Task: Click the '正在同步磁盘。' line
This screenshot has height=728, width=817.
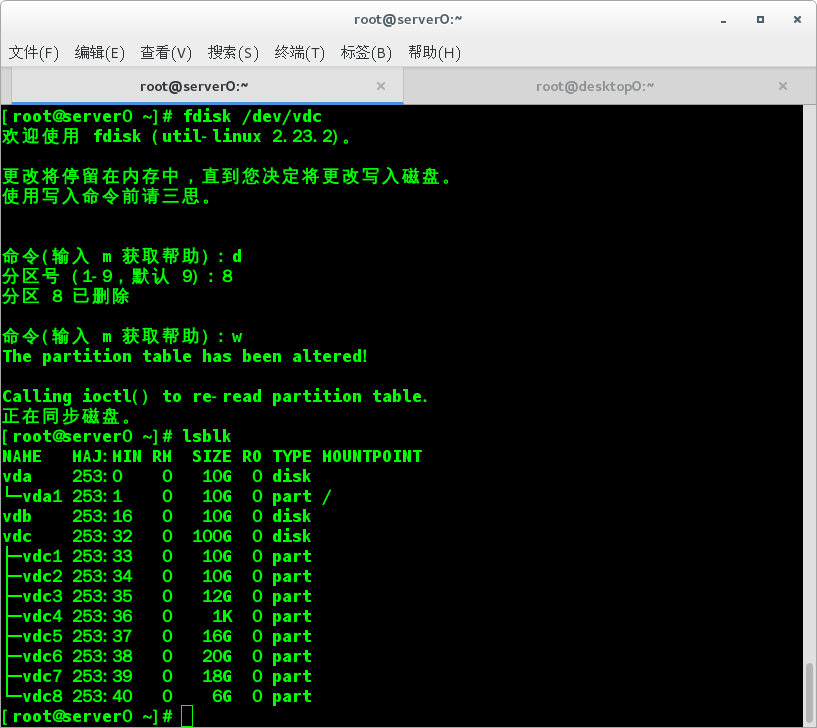Action: [x=67, y=416]
